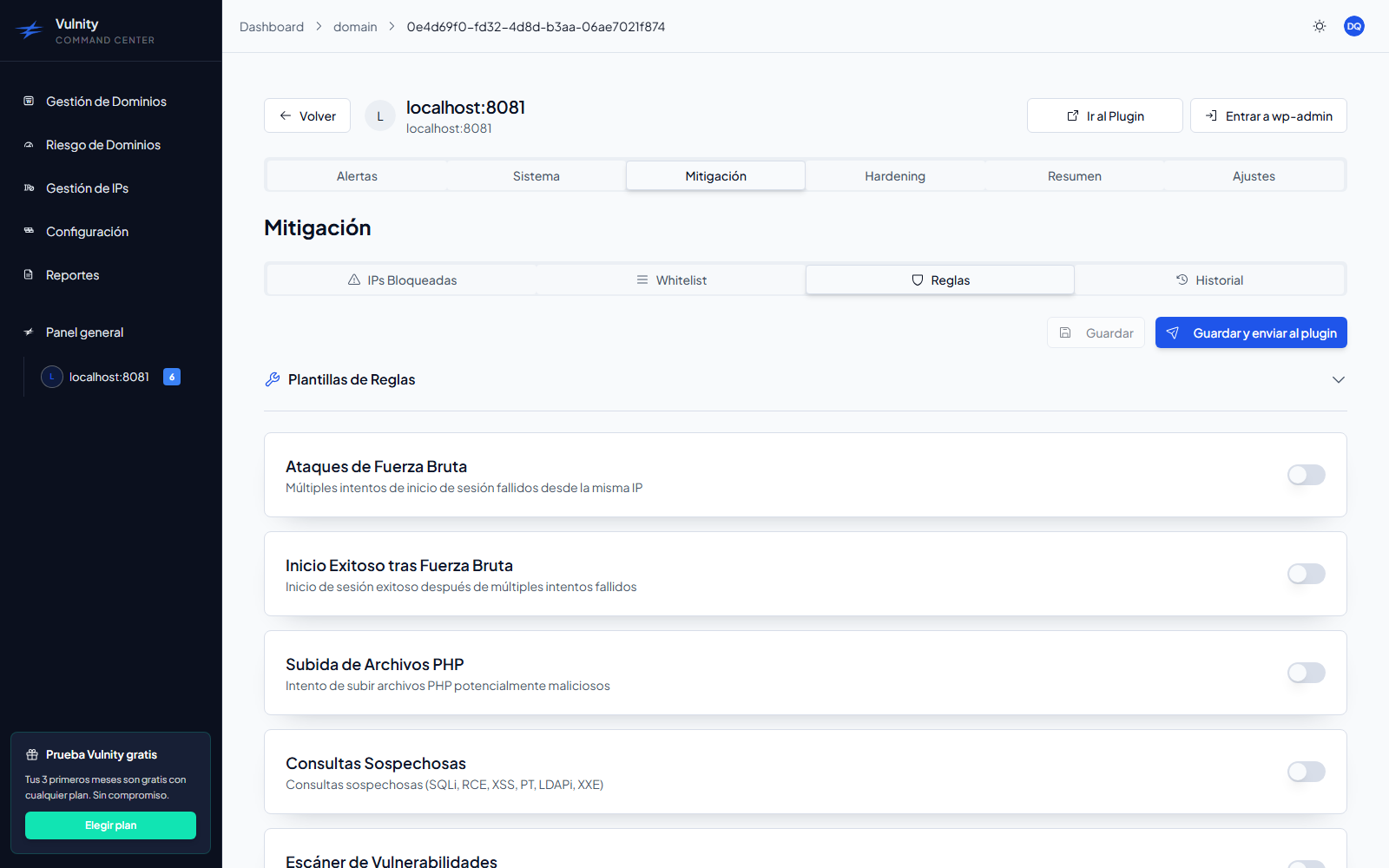Click the blue badge showing 6
The image size is (1389, 868).
tap(172, 377)
